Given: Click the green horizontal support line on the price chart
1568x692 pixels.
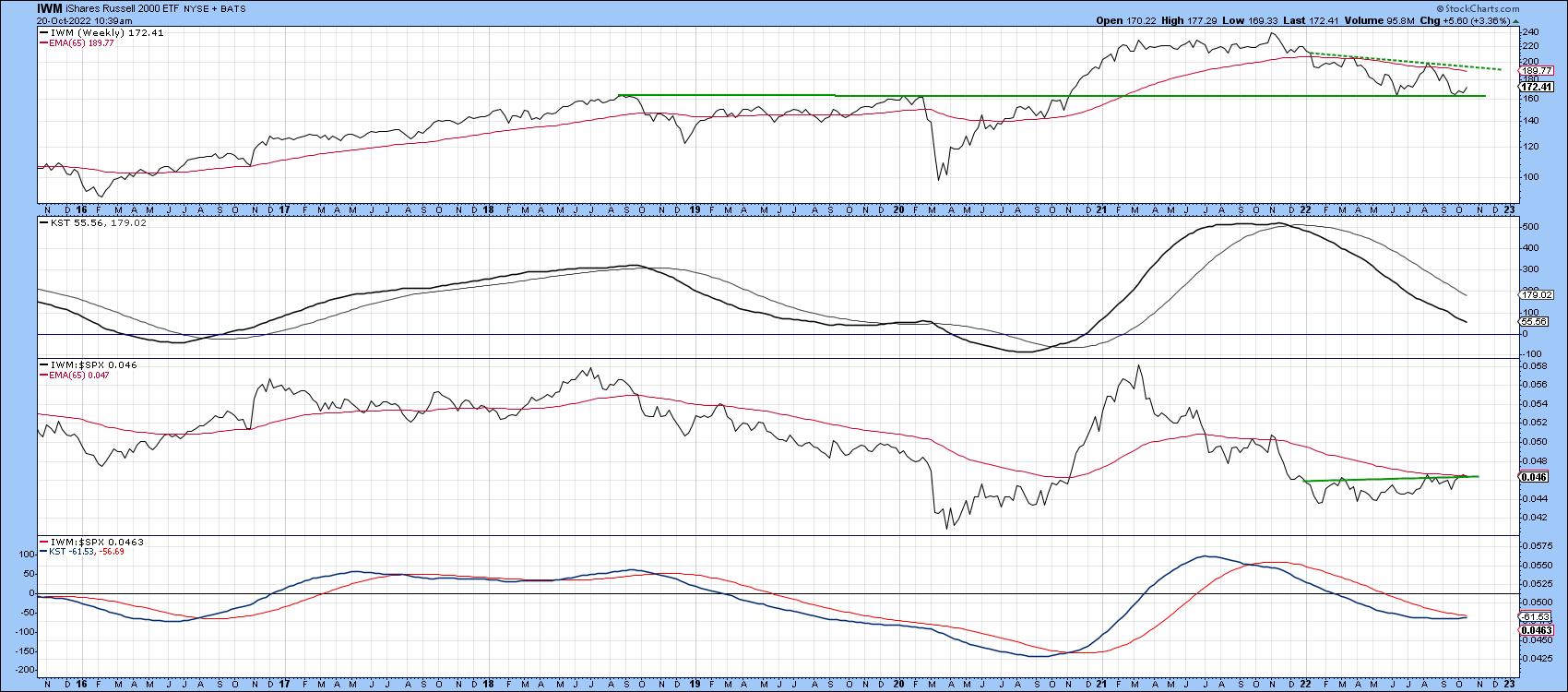Looking at the screenshot, I should coord(1051,95).
